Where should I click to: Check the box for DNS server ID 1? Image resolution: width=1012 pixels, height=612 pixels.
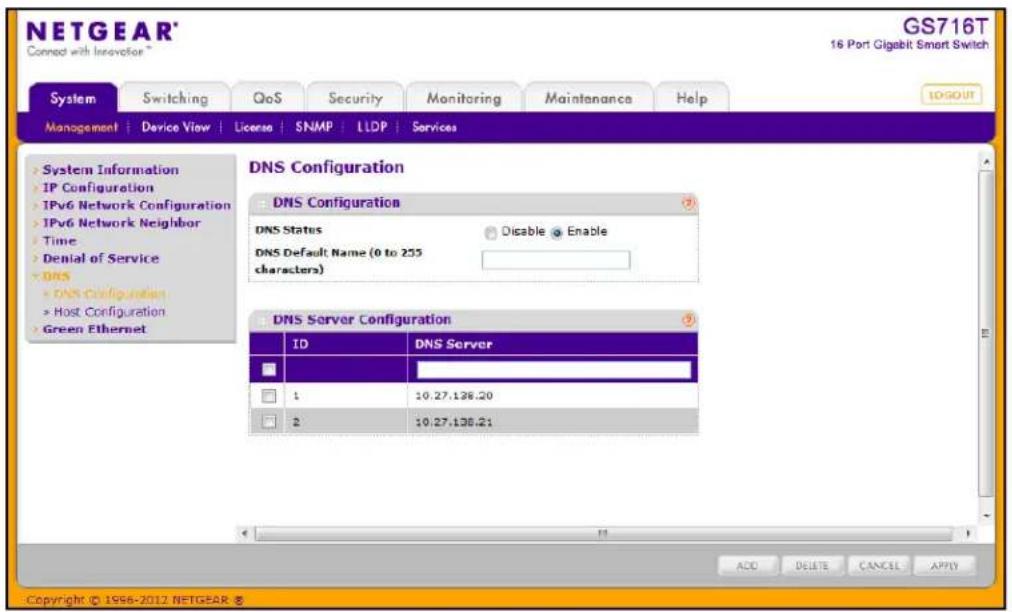[268, 396]
